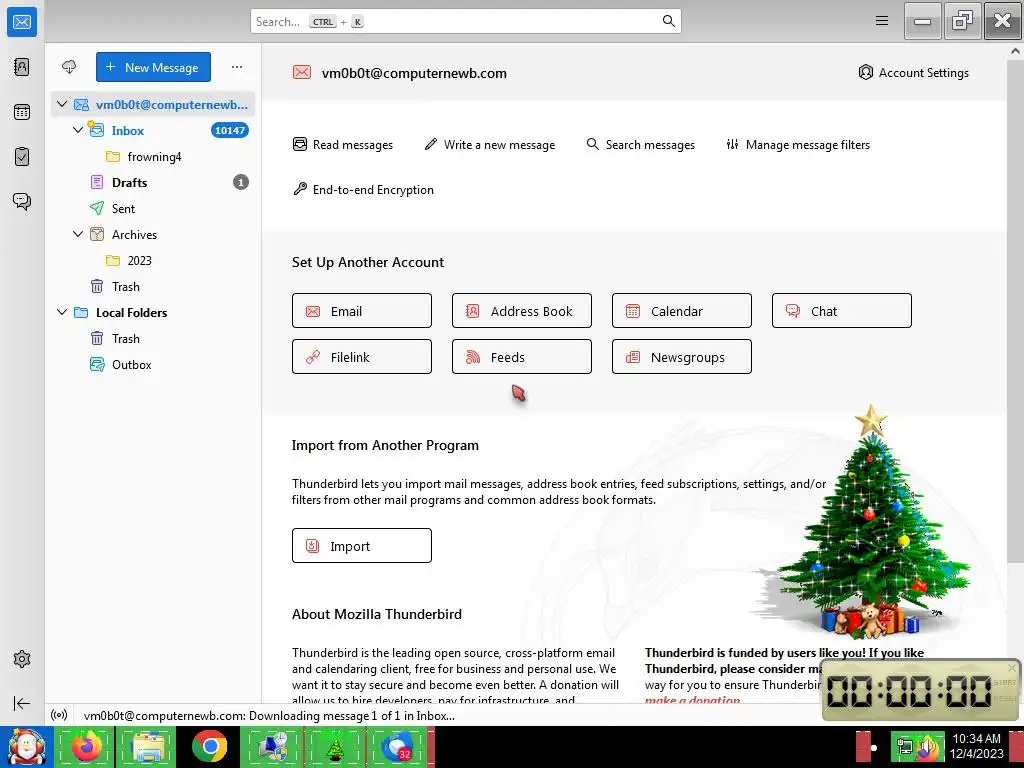The width and height of the screenshot is (1024, 768).
Task: Set up an Address Book
Action: pos(522,311)
